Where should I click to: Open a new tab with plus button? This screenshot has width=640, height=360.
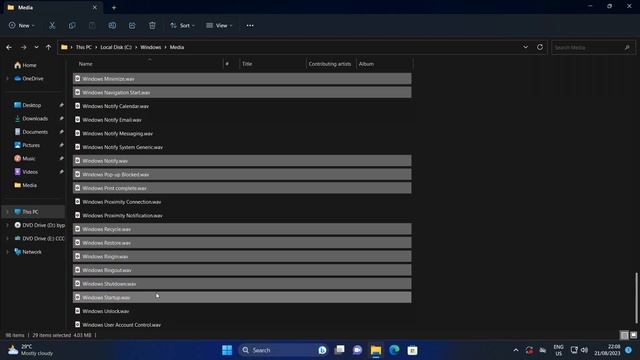[114, 7]
